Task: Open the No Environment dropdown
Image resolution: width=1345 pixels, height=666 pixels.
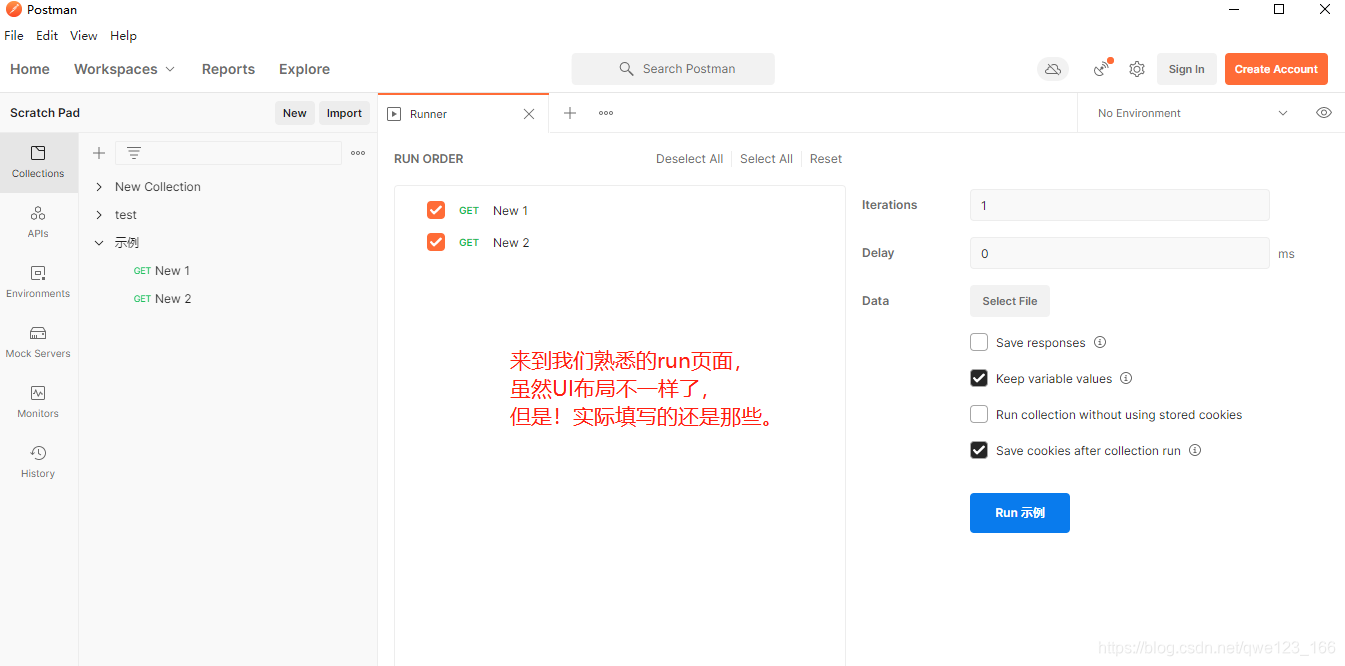Action: tap(1192, 113)
